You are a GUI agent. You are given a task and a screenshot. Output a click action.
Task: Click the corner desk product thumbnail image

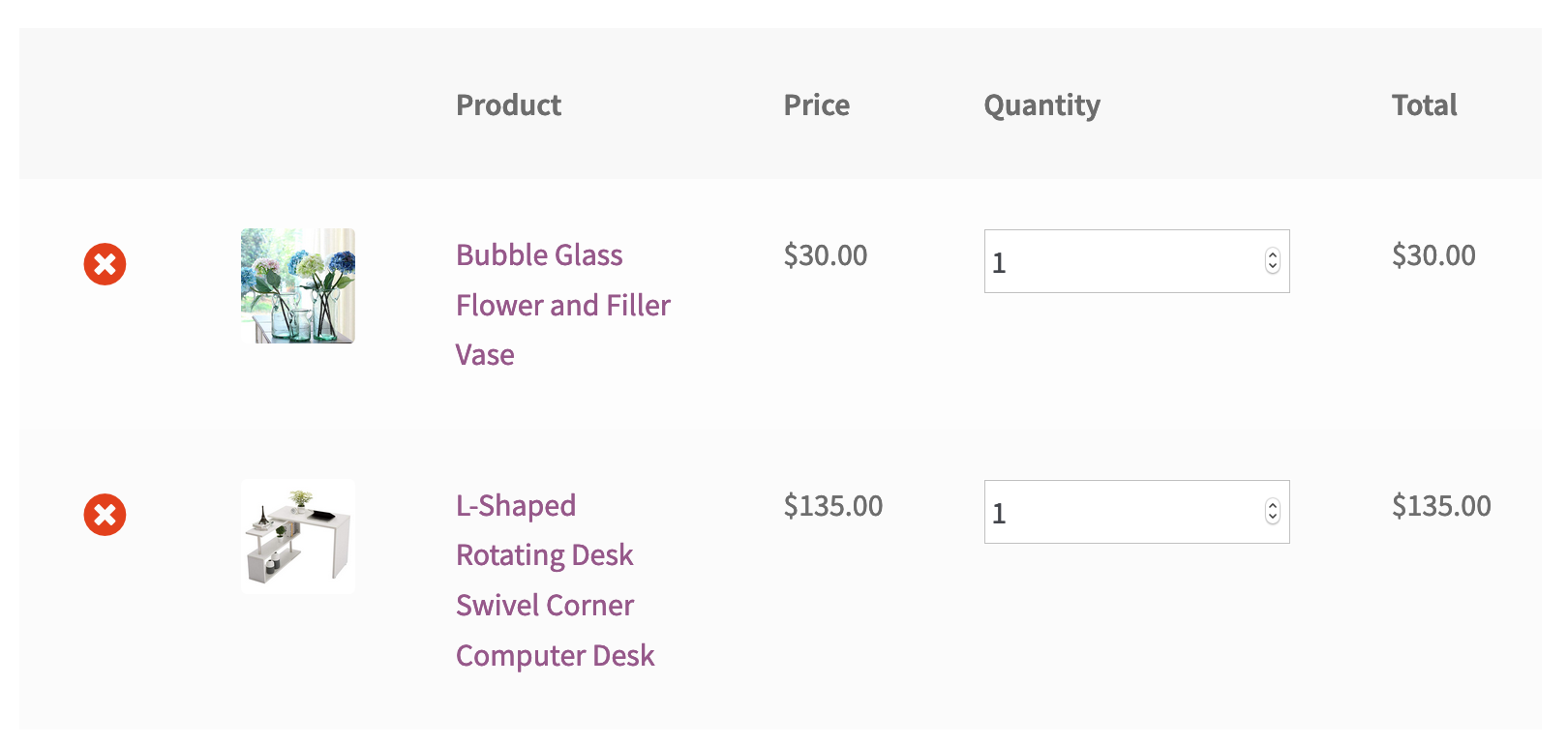(x=297, y=535)
